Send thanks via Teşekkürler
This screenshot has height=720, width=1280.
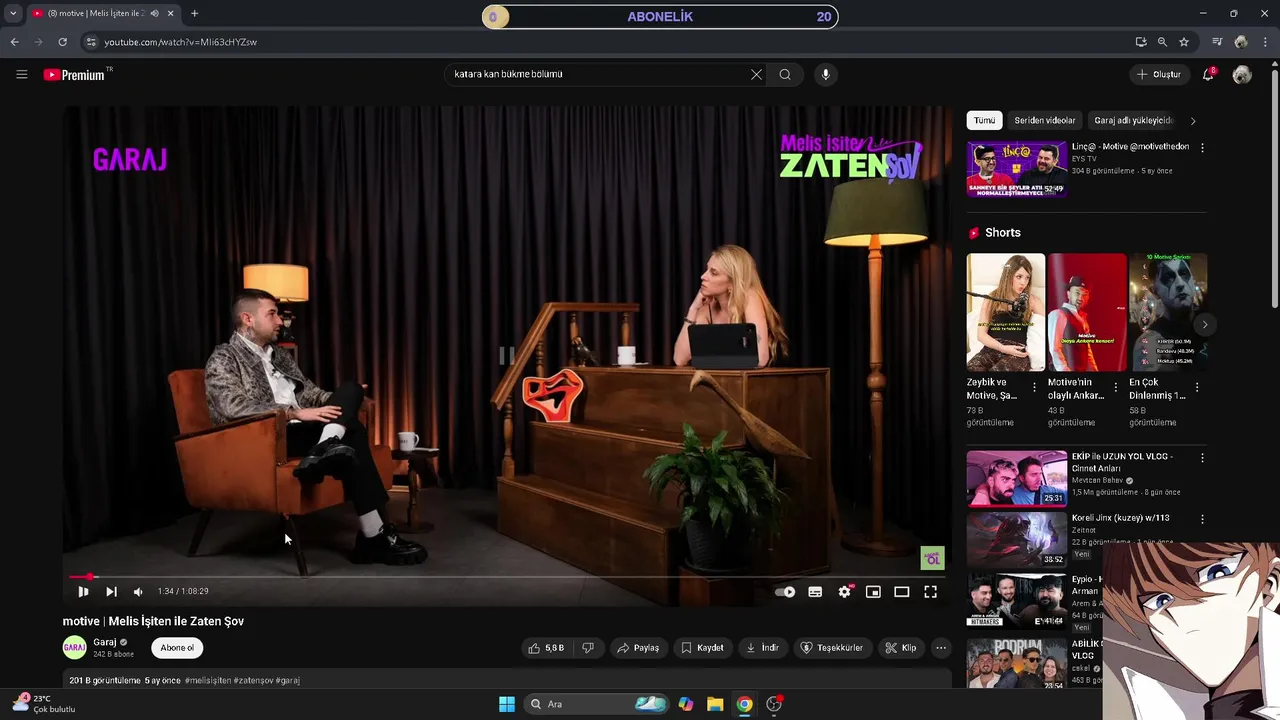point(831,648)
